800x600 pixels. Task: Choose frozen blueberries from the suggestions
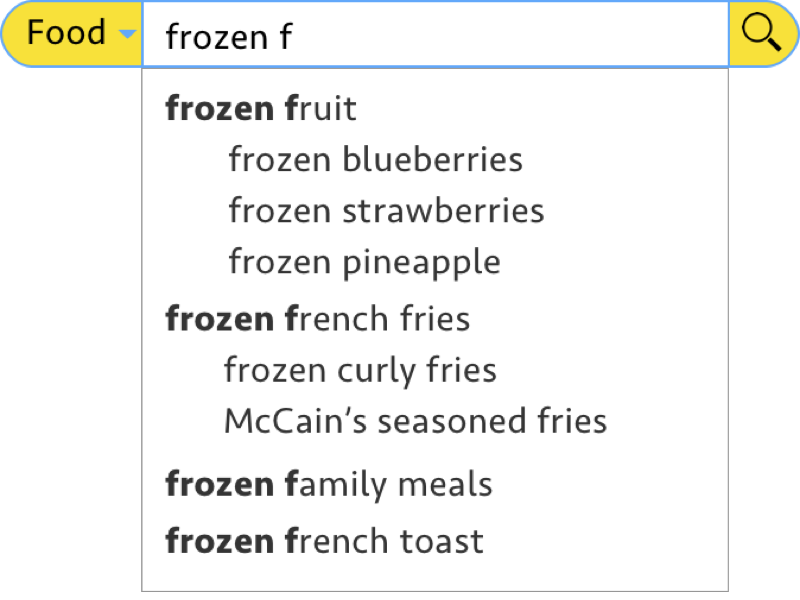375,159
